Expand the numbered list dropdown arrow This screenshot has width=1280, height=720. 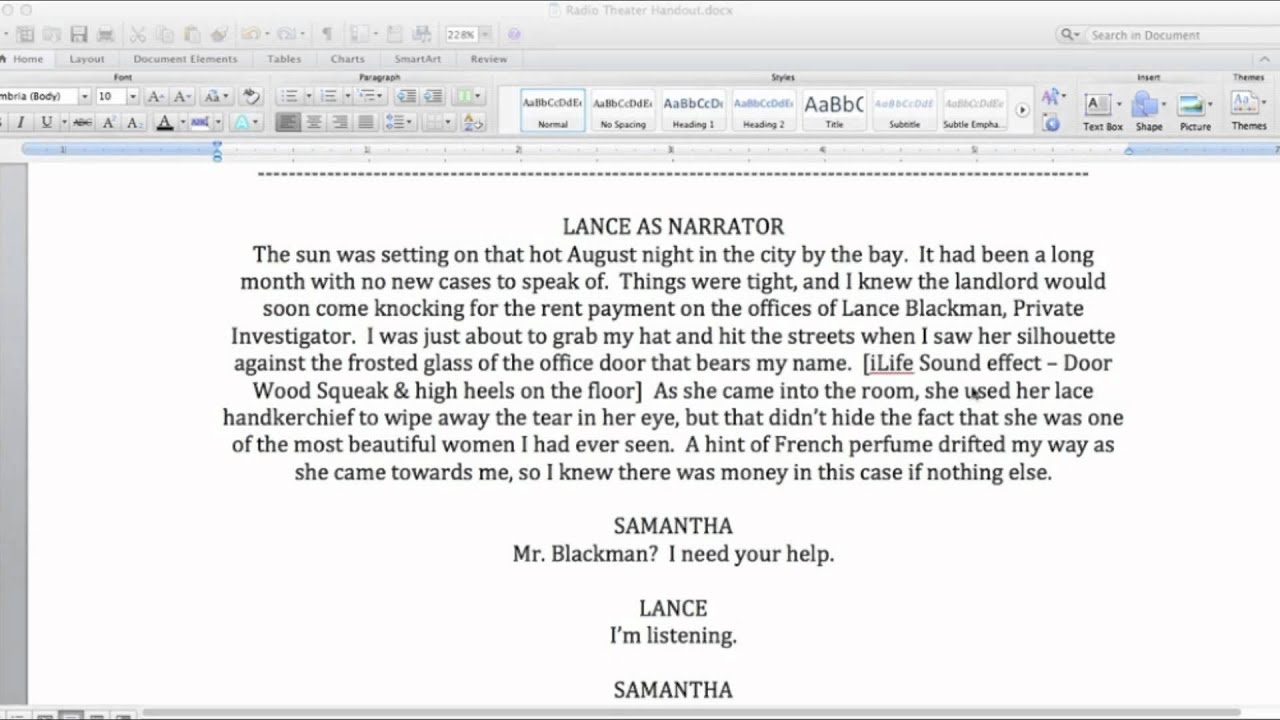[347, 96]
